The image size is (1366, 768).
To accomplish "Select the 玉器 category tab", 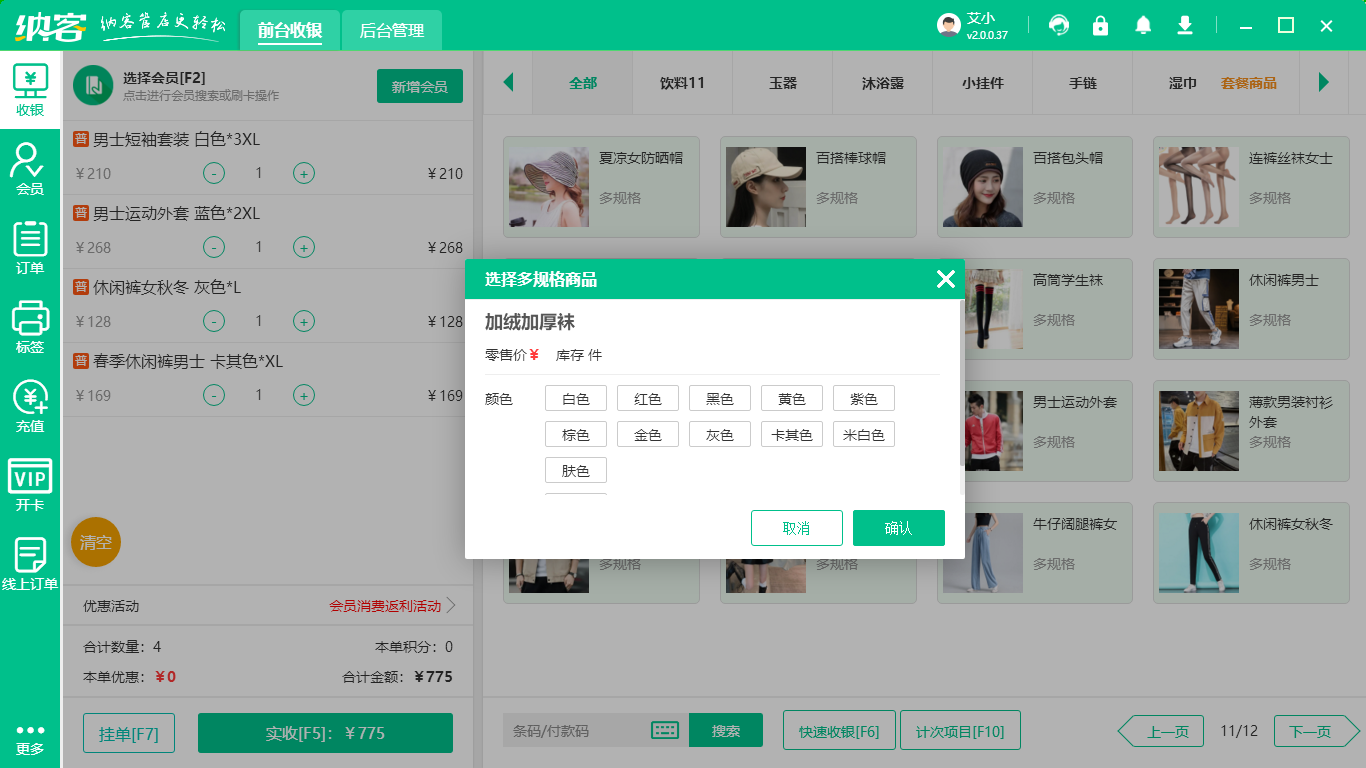I will pos(783,83).
